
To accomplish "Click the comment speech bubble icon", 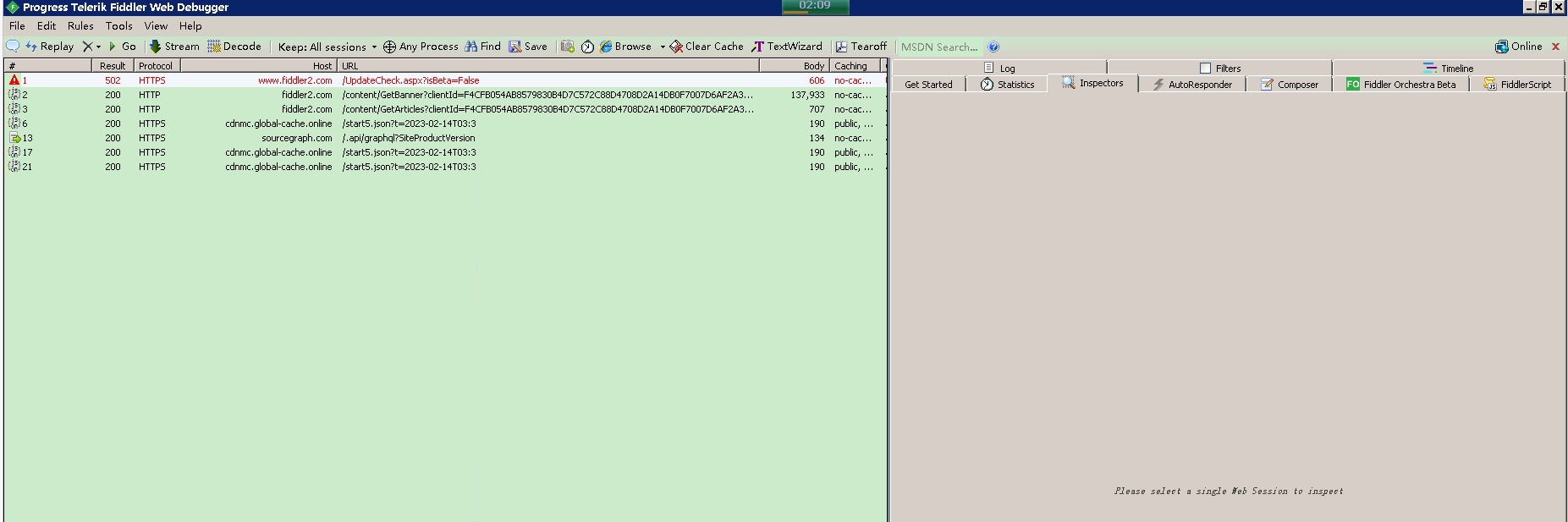I will pyautogui.click(x=13, y=47).
